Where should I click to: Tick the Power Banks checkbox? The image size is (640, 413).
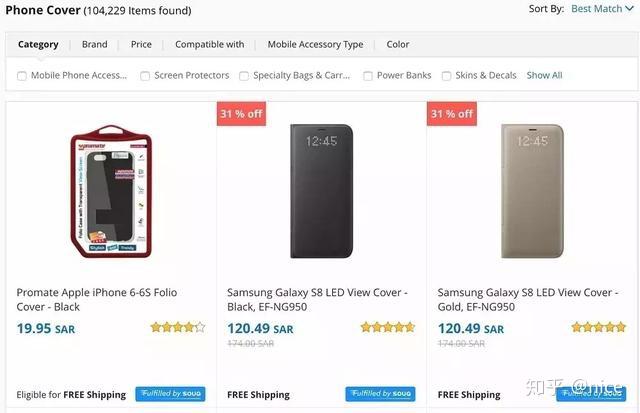(x=368, y=75)
